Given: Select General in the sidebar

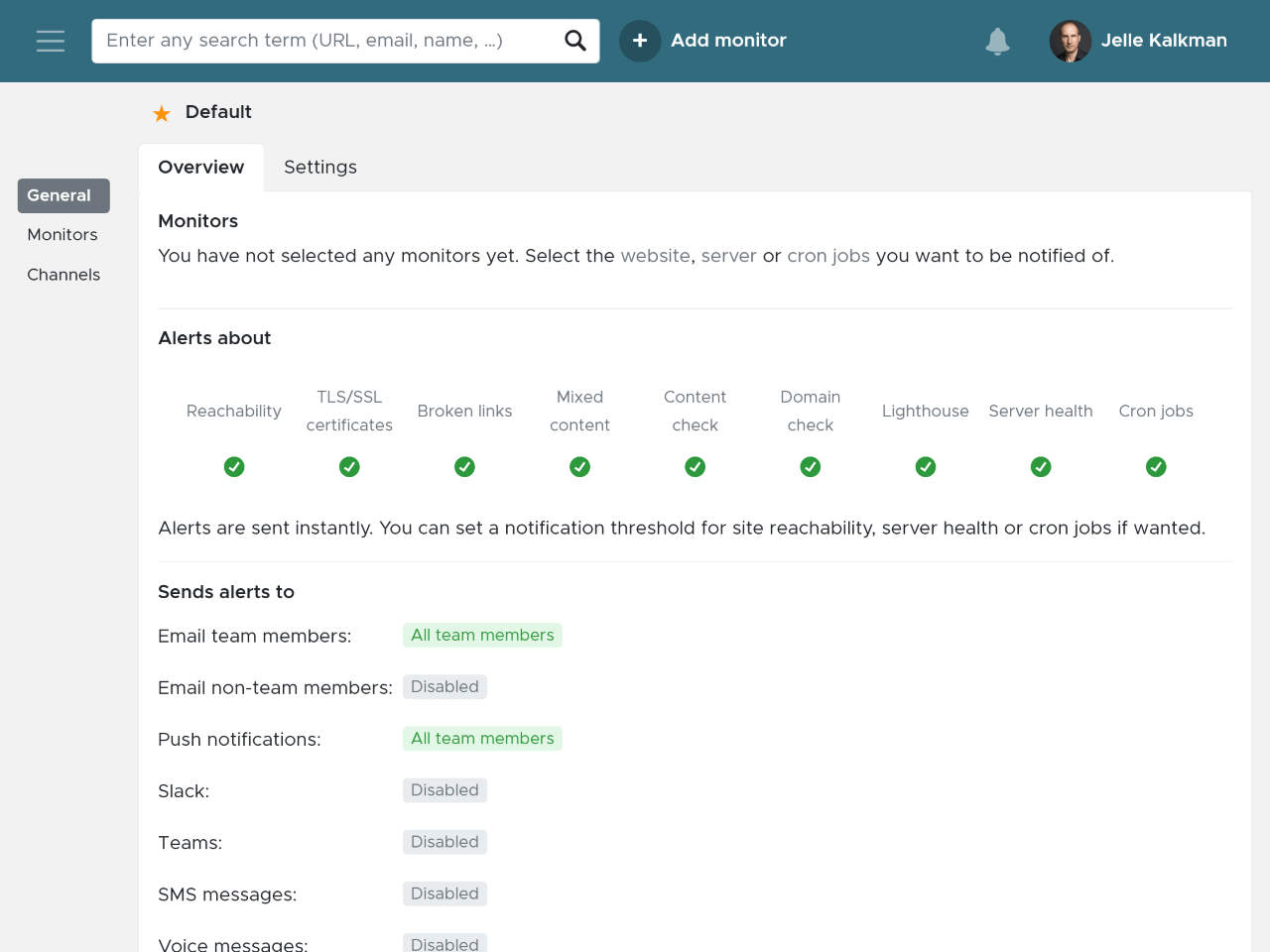Looking at the screenshot, I should [63, 195].
